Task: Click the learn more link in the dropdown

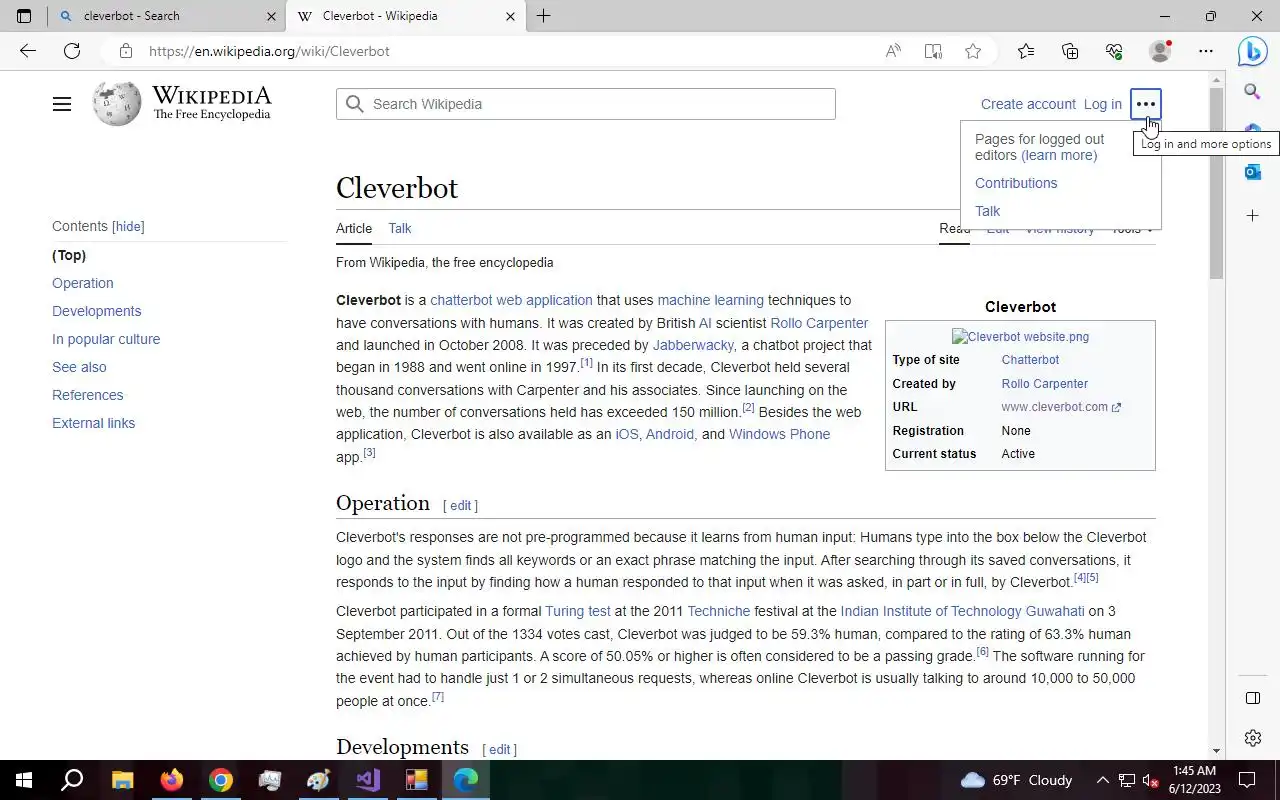Action: (x=1059, y=155)
